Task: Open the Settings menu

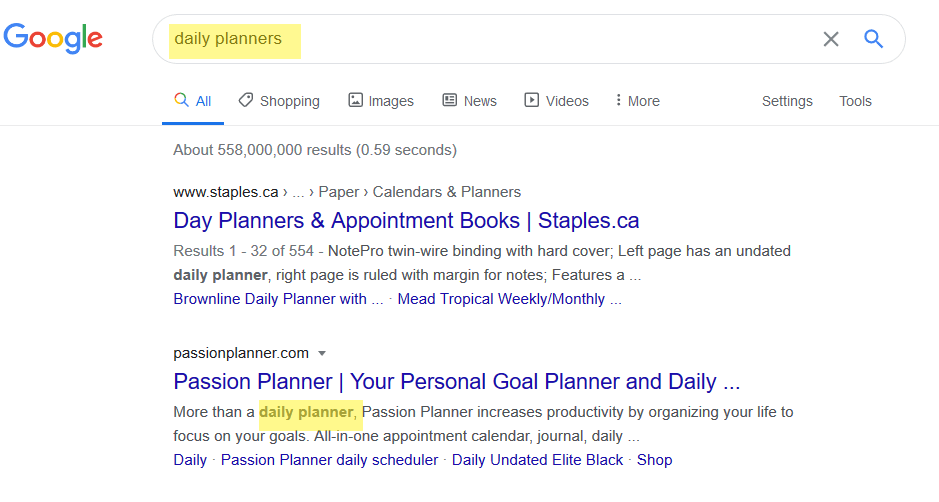Action: 787,101
